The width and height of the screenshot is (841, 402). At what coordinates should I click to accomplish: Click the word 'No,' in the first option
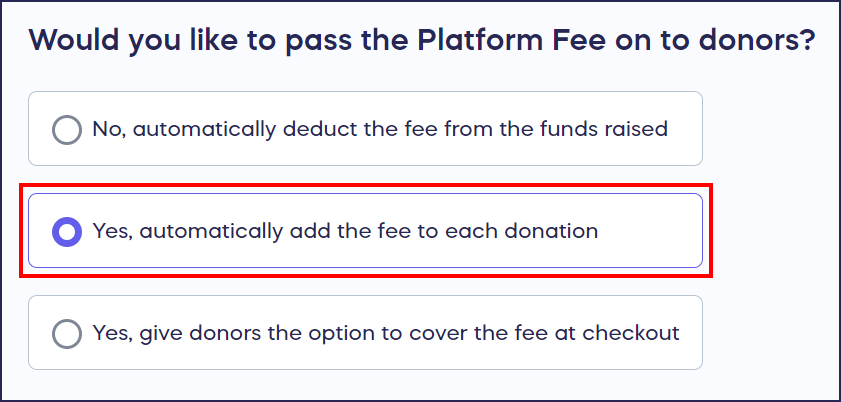107,129
